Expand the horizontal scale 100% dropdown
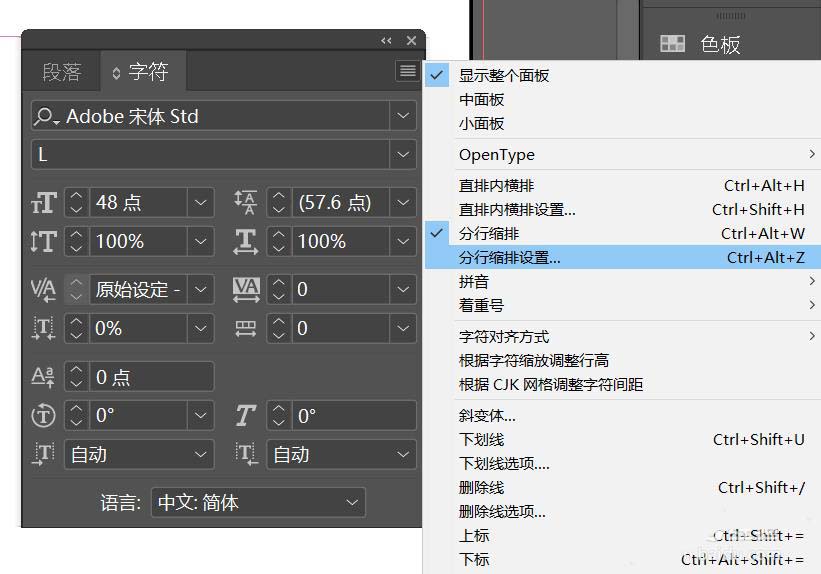821x574 pixels. pyautogui.click(x=403, y=241)
